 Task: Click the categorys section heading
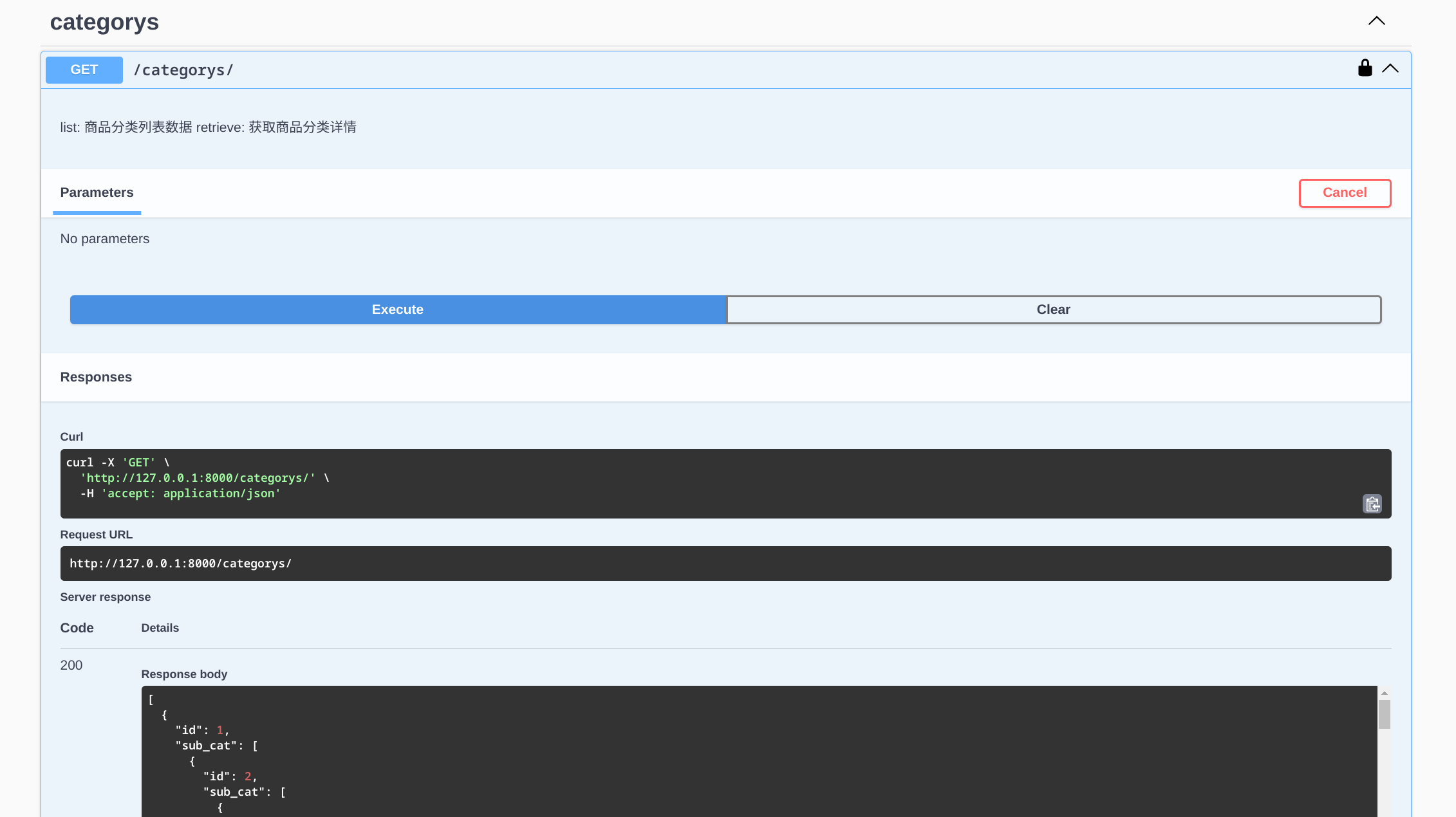click(104, 23)
